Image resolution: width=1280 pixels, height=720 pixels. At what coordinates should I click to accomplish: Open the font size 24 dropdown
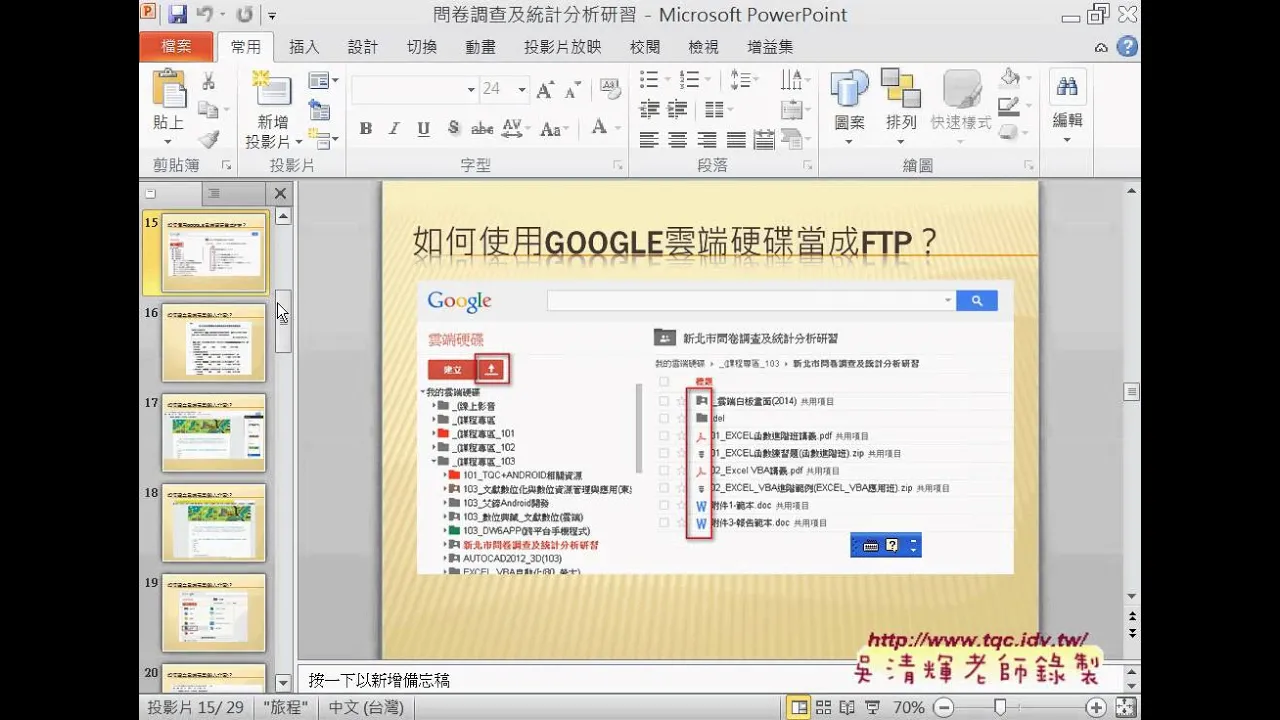click(x=522, y=89)
